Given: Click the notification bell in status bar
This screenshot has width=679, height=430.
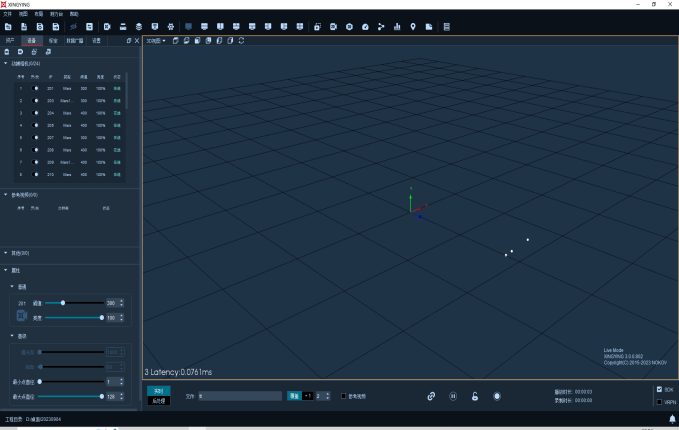Looking at the screenshot, I should [x=672, y=419].
